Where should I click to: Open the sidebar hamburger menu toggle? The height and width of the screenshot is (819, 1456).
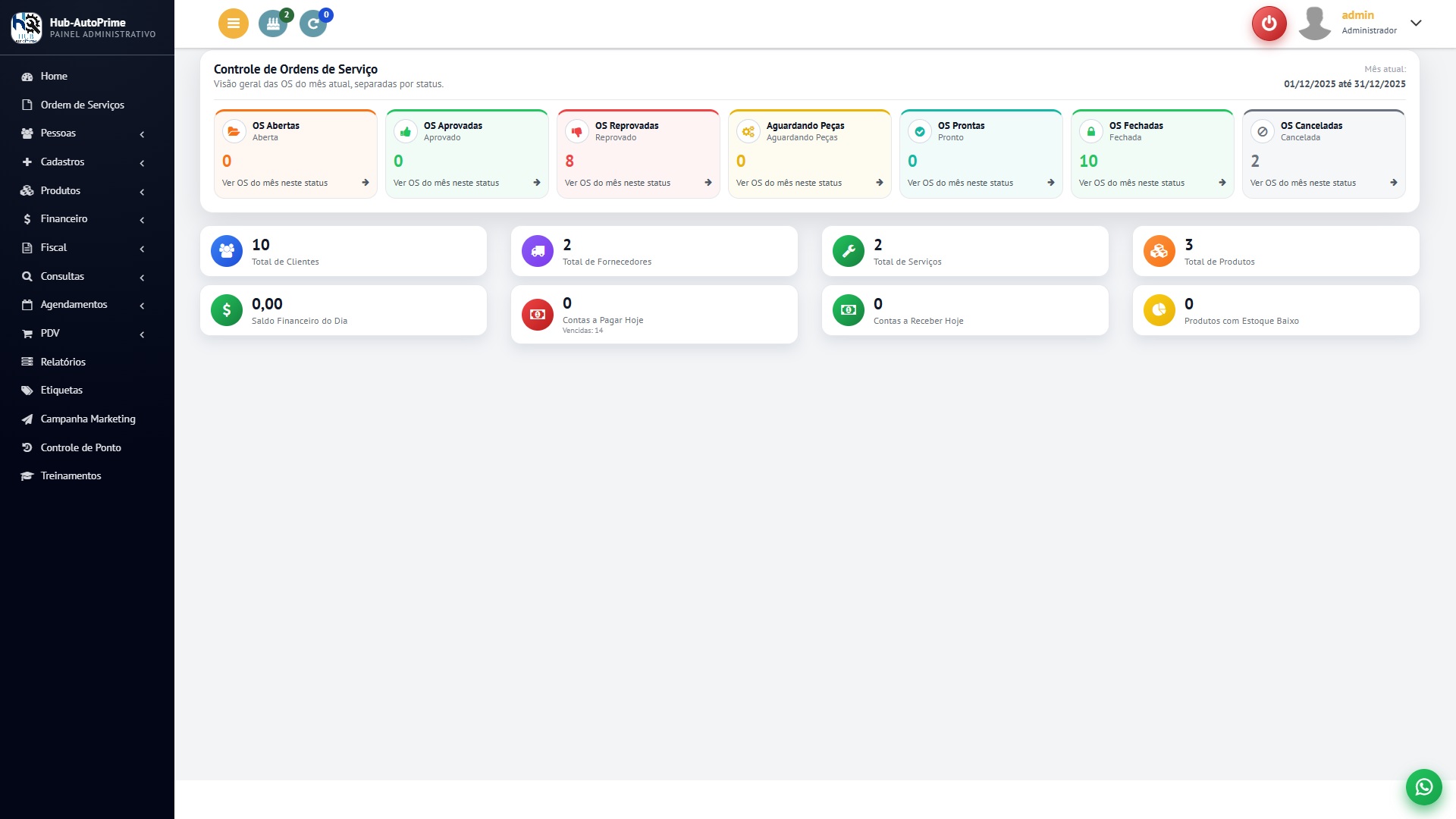(x=233, y=24)
